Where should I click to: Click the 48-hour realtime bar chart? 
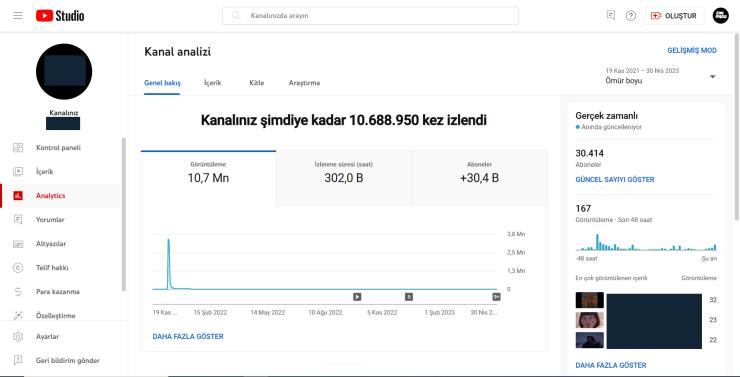coord(646,242)
